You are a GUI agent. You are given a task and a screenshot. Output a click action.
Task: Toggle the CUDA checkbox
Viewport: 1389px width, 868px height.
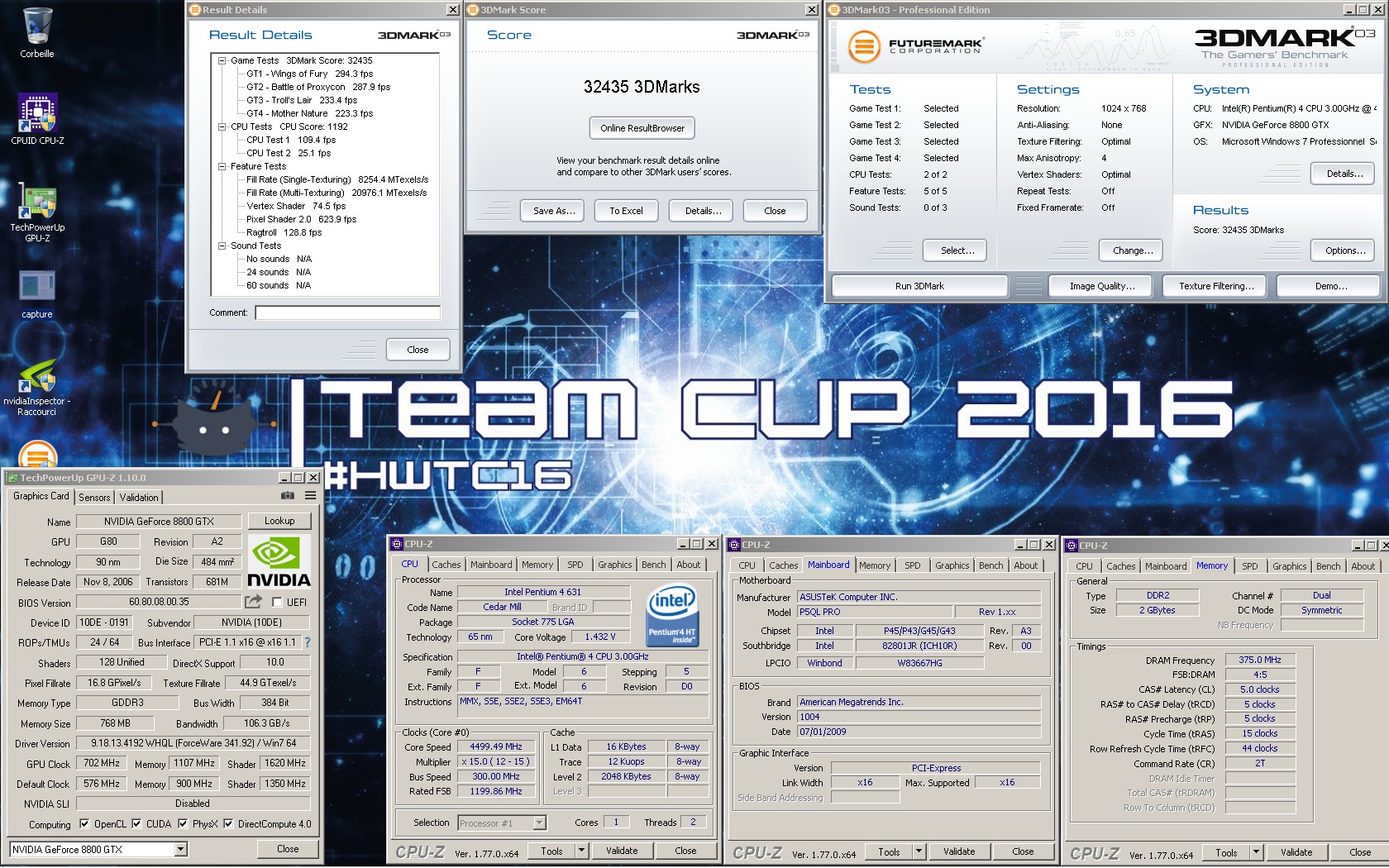136,824
